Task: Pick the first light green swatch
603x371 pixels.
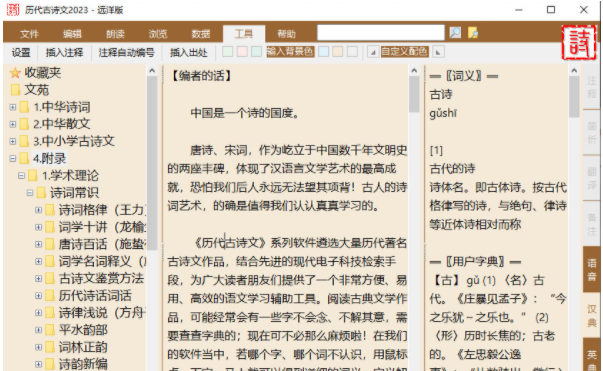Action: 228,52
